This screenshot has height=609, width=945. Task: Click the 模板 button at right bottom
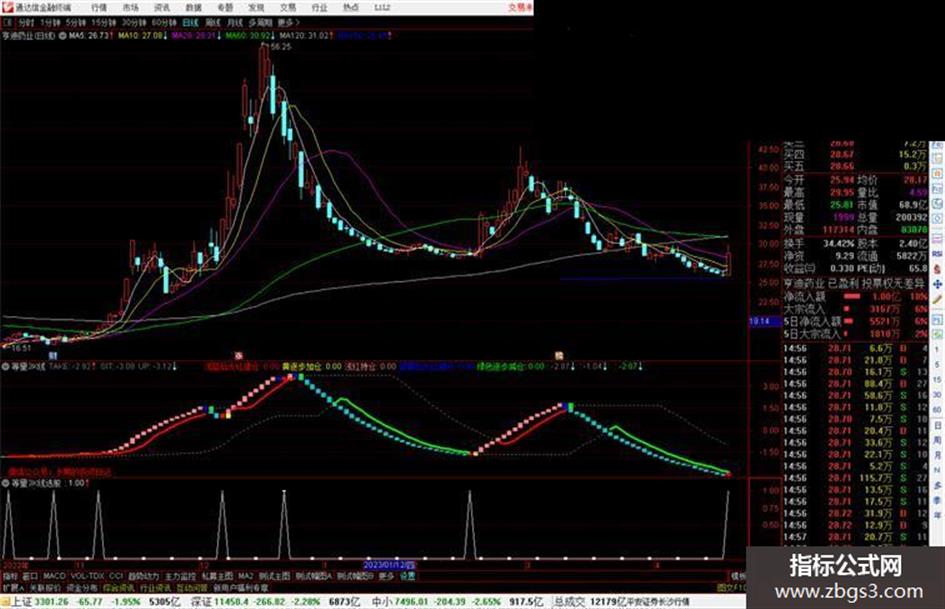coord(738,576)
